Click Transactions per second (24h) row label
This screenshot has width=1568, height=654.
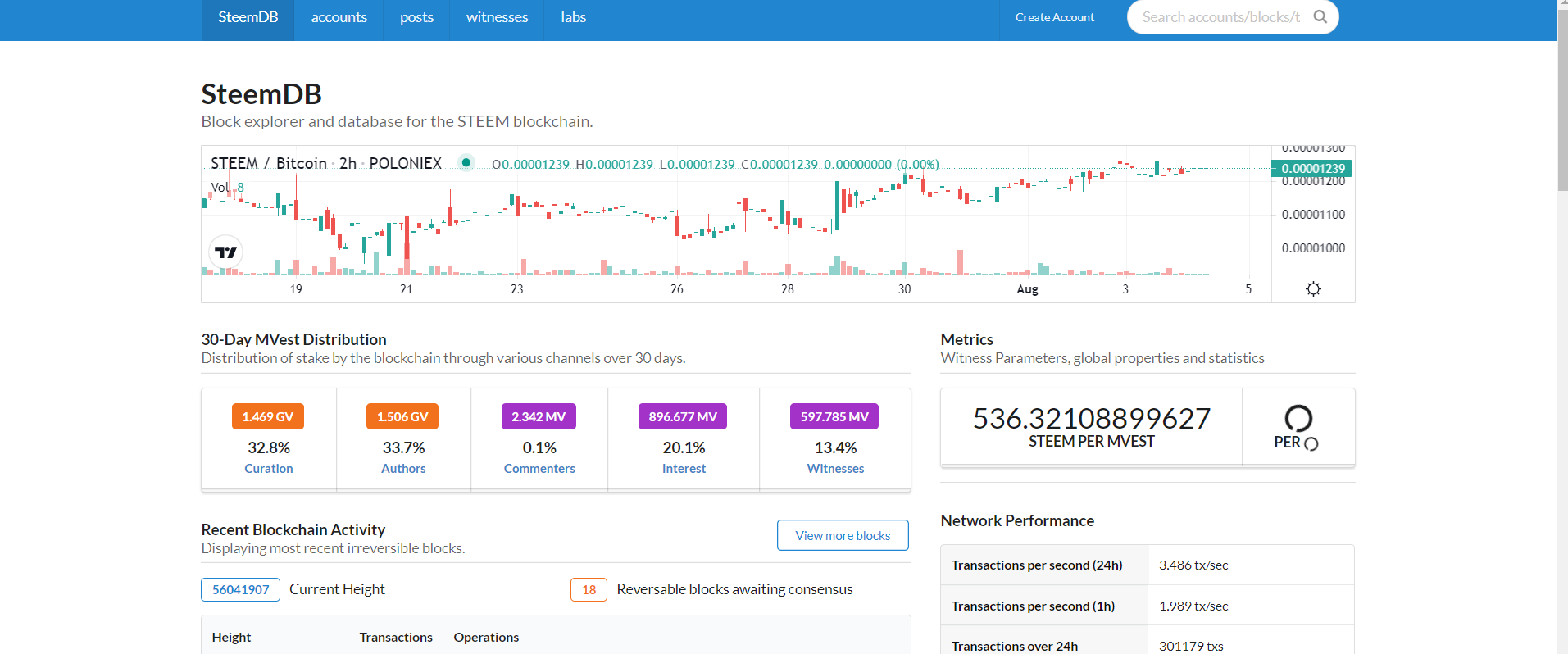click(x=1037, y=565)
